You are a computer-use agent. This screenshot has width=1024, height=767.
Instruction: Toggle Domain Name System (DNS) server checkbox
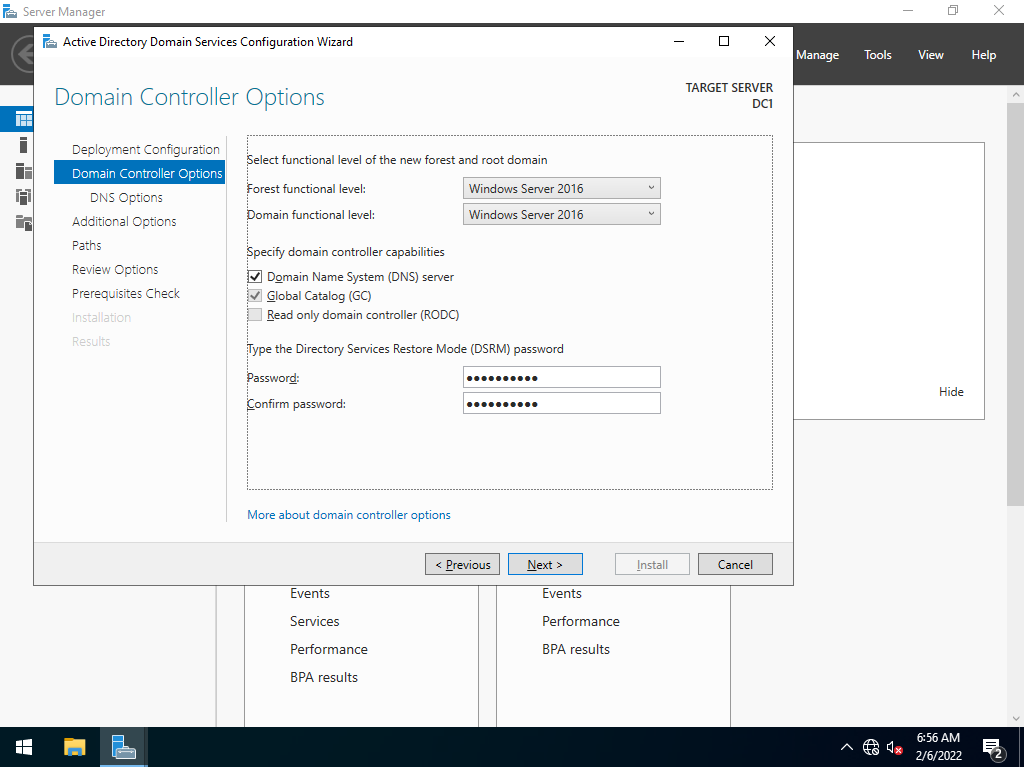click(x=255, y=276)
